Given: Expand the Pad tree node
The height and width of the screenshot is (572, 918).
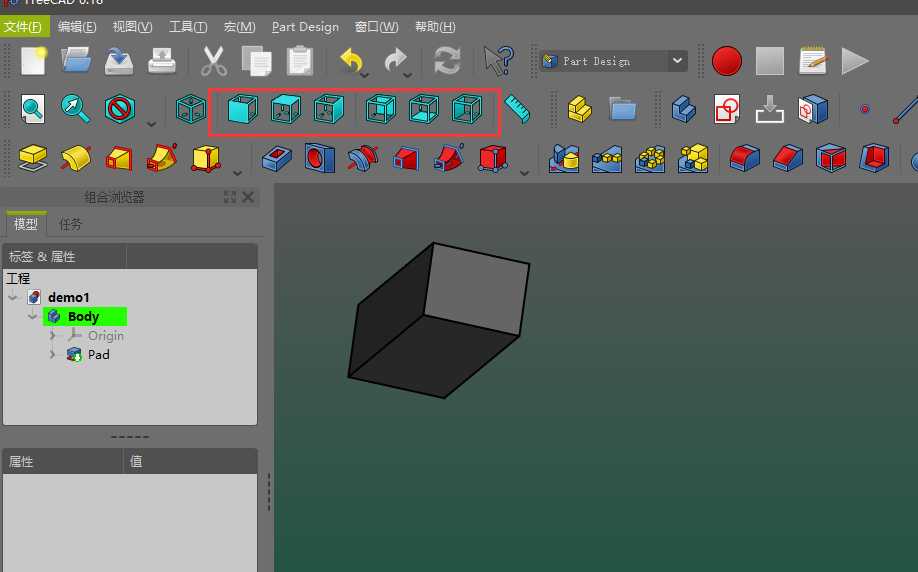Looking at the screenshot, I should pos(53,355).
